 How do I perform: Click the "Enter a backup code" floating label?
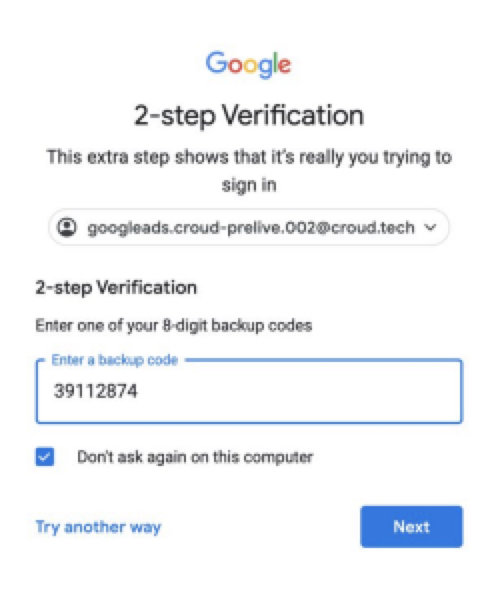pos(114,359)
